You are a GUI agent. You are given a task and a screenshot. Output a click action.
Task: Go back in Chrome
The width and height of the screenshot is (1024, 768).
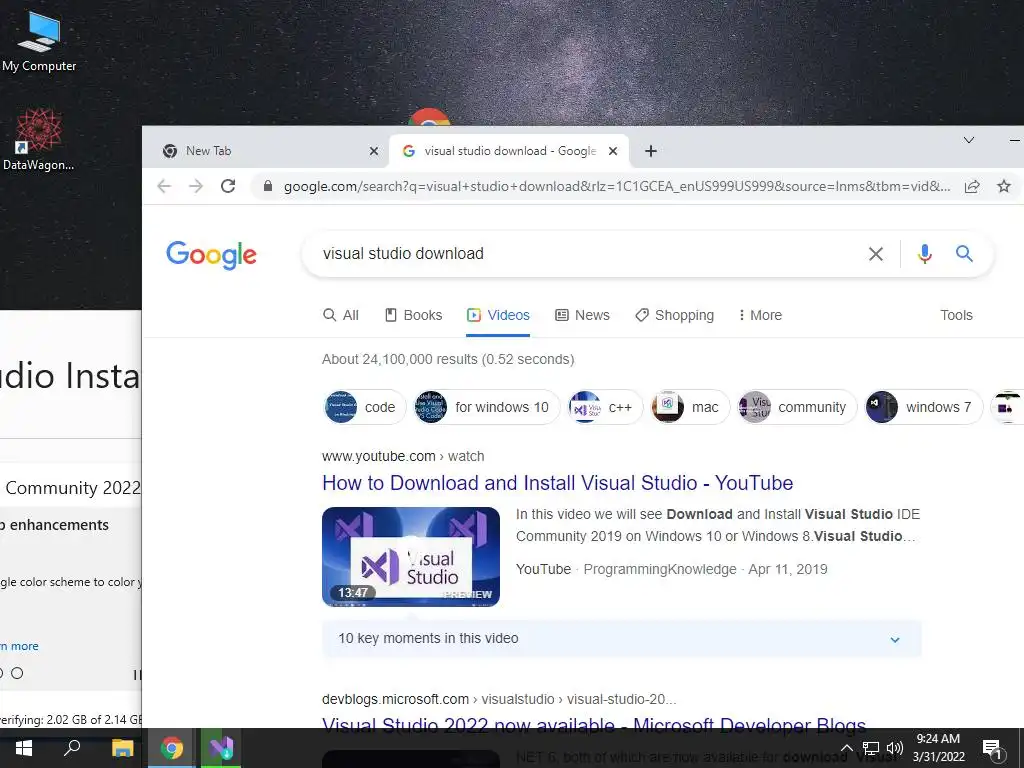[164, 186]
